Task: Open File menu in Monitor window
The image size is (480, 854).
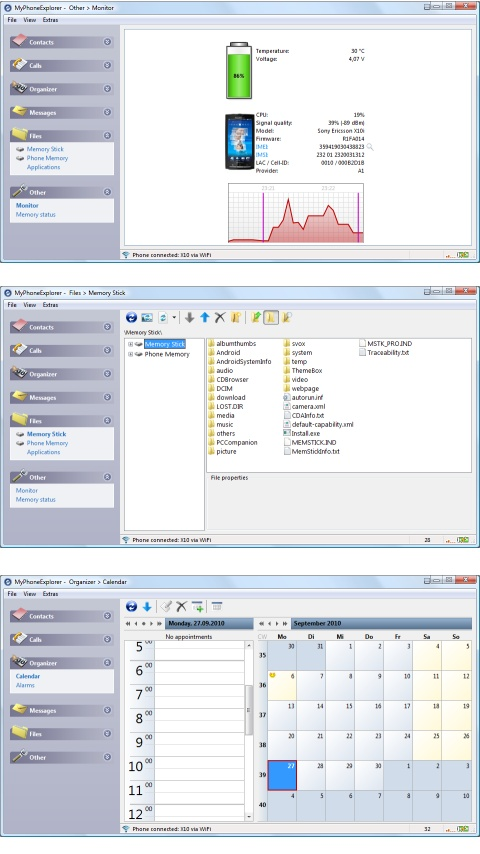Action: point(12,20)
